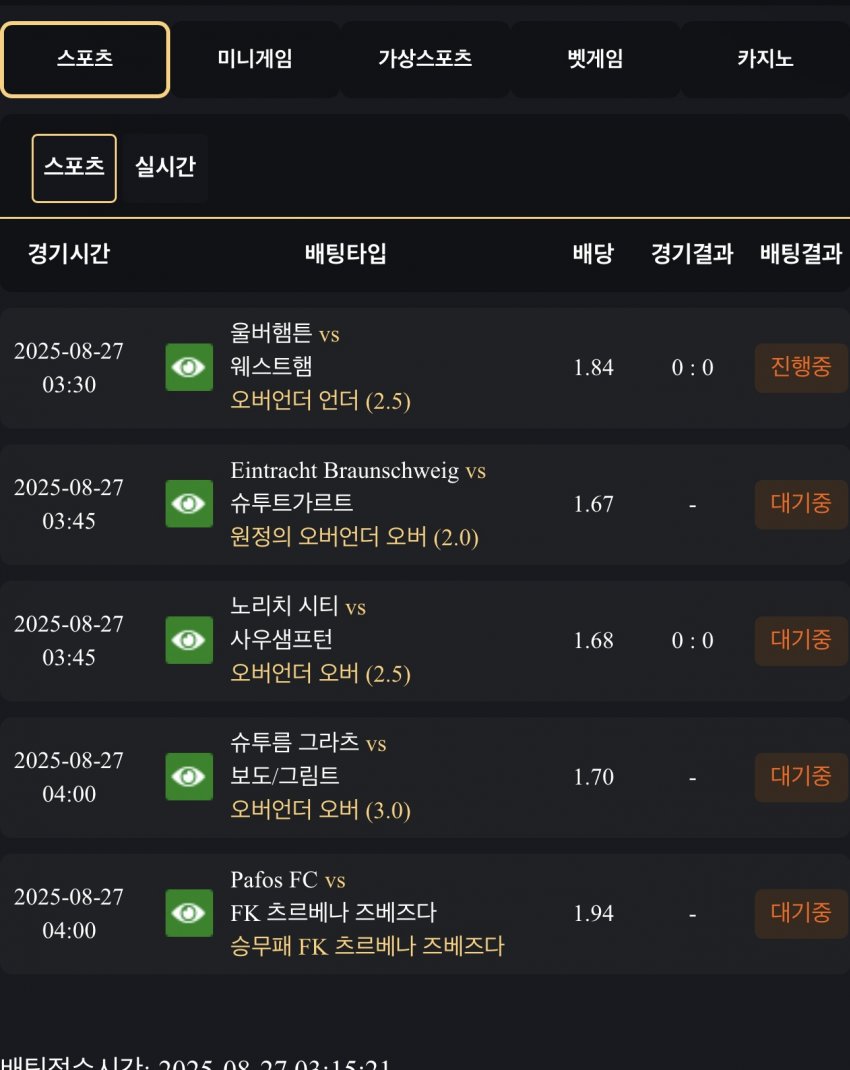This screenshot has height=1070, width=850.
Task: Click 대기중 status for Pafos FC bet
Action: [x=801, y=913]
